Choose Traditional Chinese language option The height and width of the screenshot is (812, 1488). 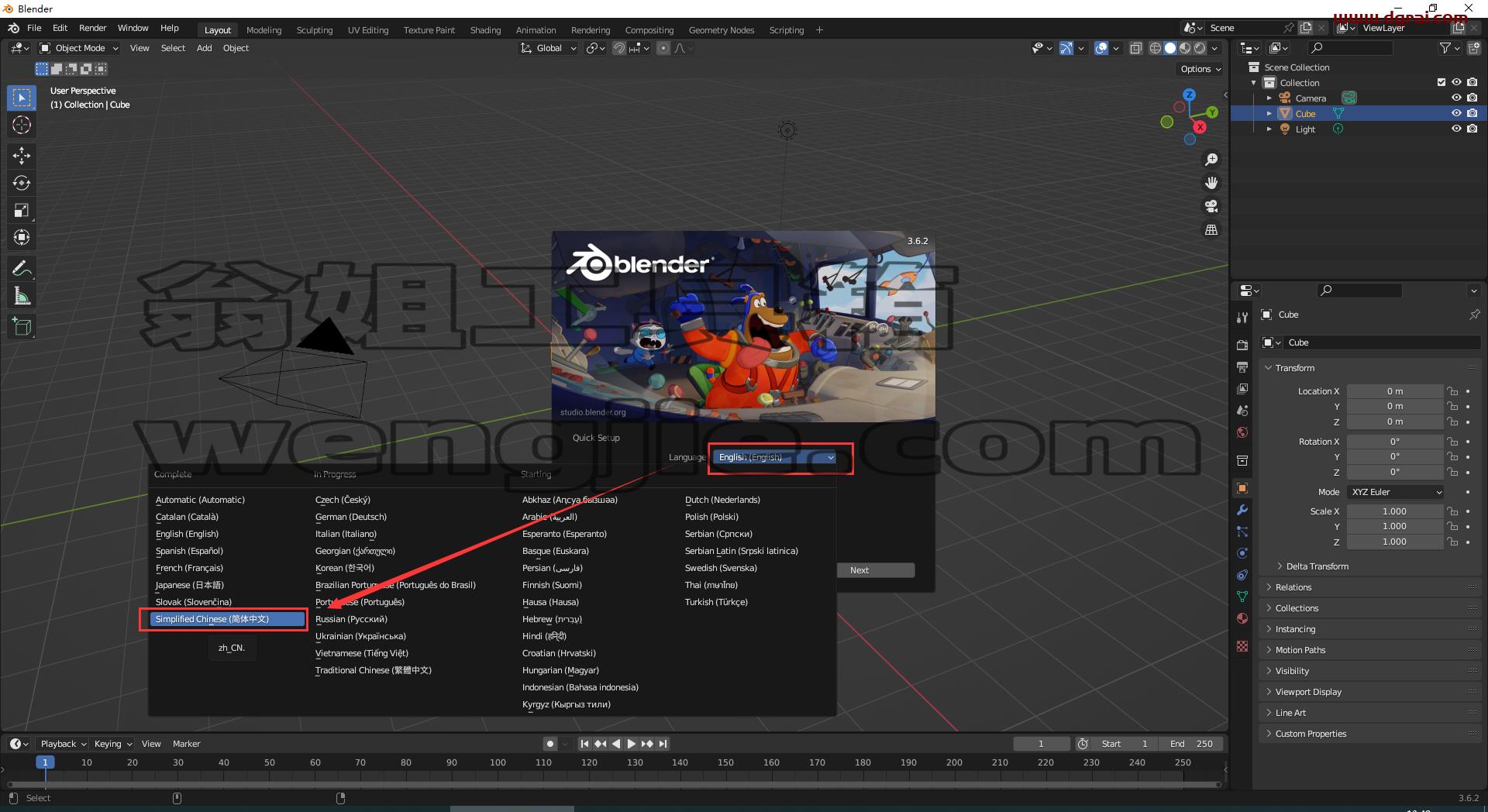point(373,670)
